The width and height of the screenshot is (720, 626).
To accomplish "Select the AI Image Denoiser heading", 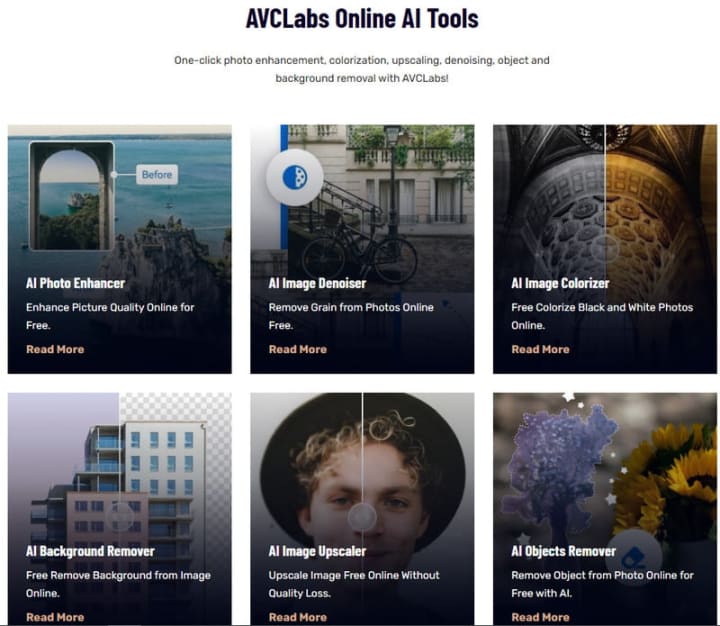I will tap(317, 283).
